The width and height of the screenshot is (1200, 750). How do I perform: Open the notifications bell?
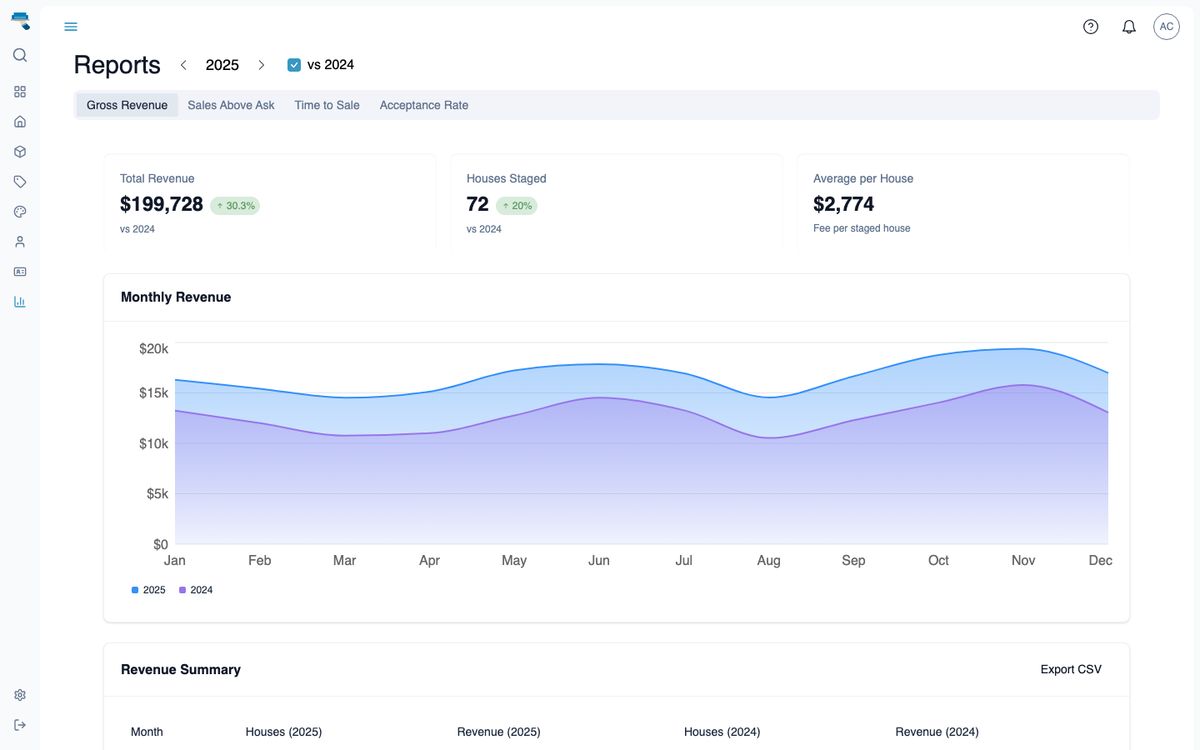click(x=1129, y=27)
